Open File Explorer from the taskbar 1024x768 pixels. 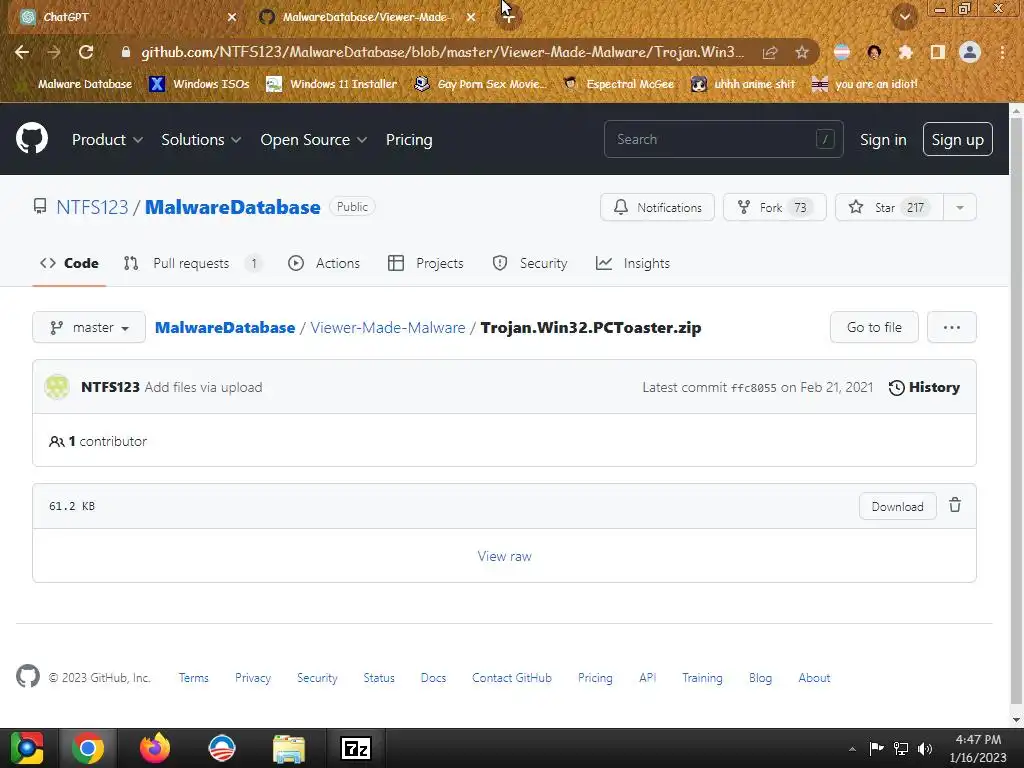click(x=289, y=748)
